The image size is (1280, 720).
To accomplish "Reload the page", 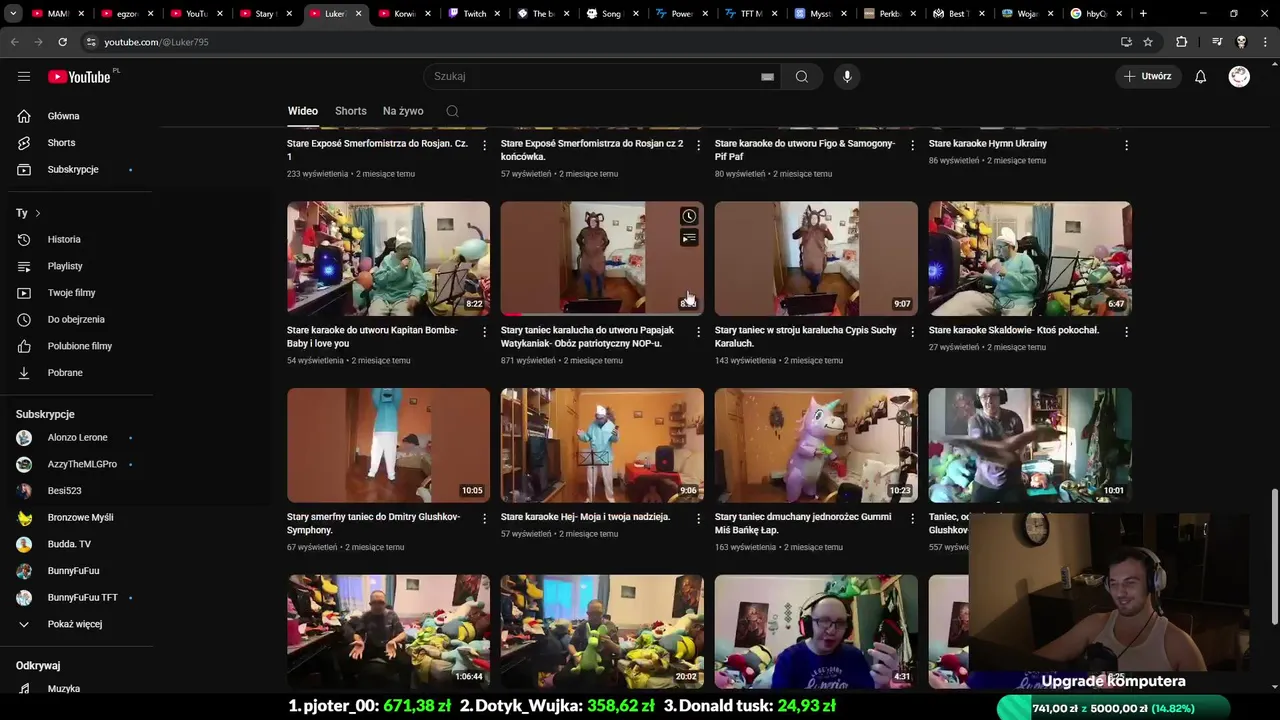I will [x=62, y=42].
